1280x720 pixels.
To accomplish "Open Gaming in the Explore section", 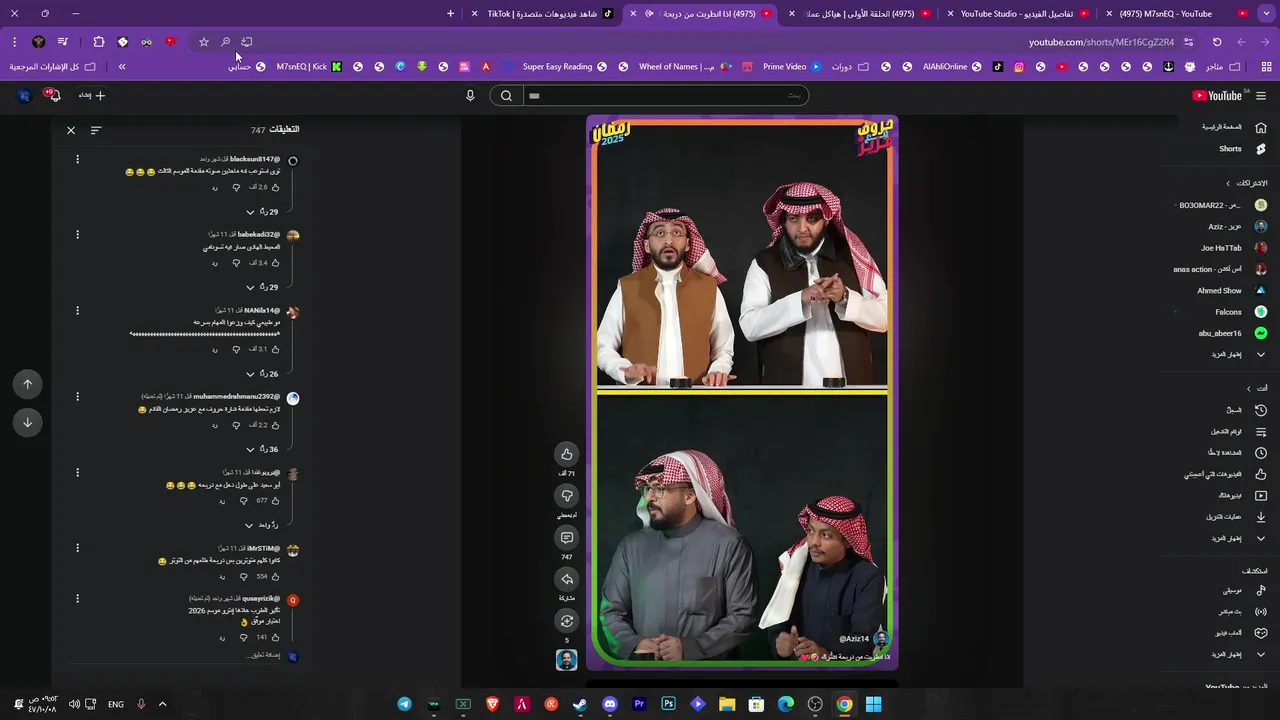I will [x=1240, y=633].
